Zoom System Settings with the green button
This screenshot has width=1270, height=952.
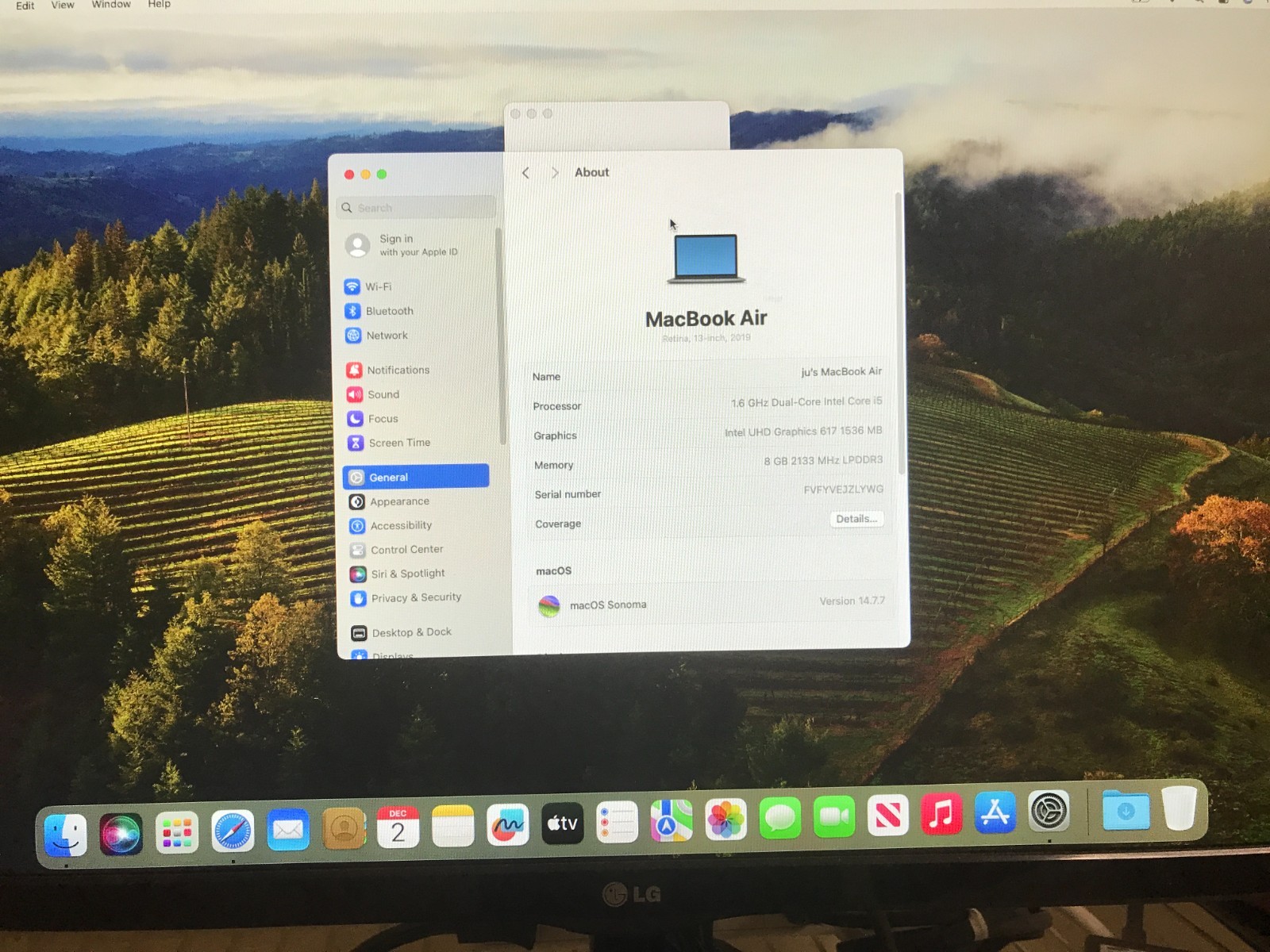(382, 174)
